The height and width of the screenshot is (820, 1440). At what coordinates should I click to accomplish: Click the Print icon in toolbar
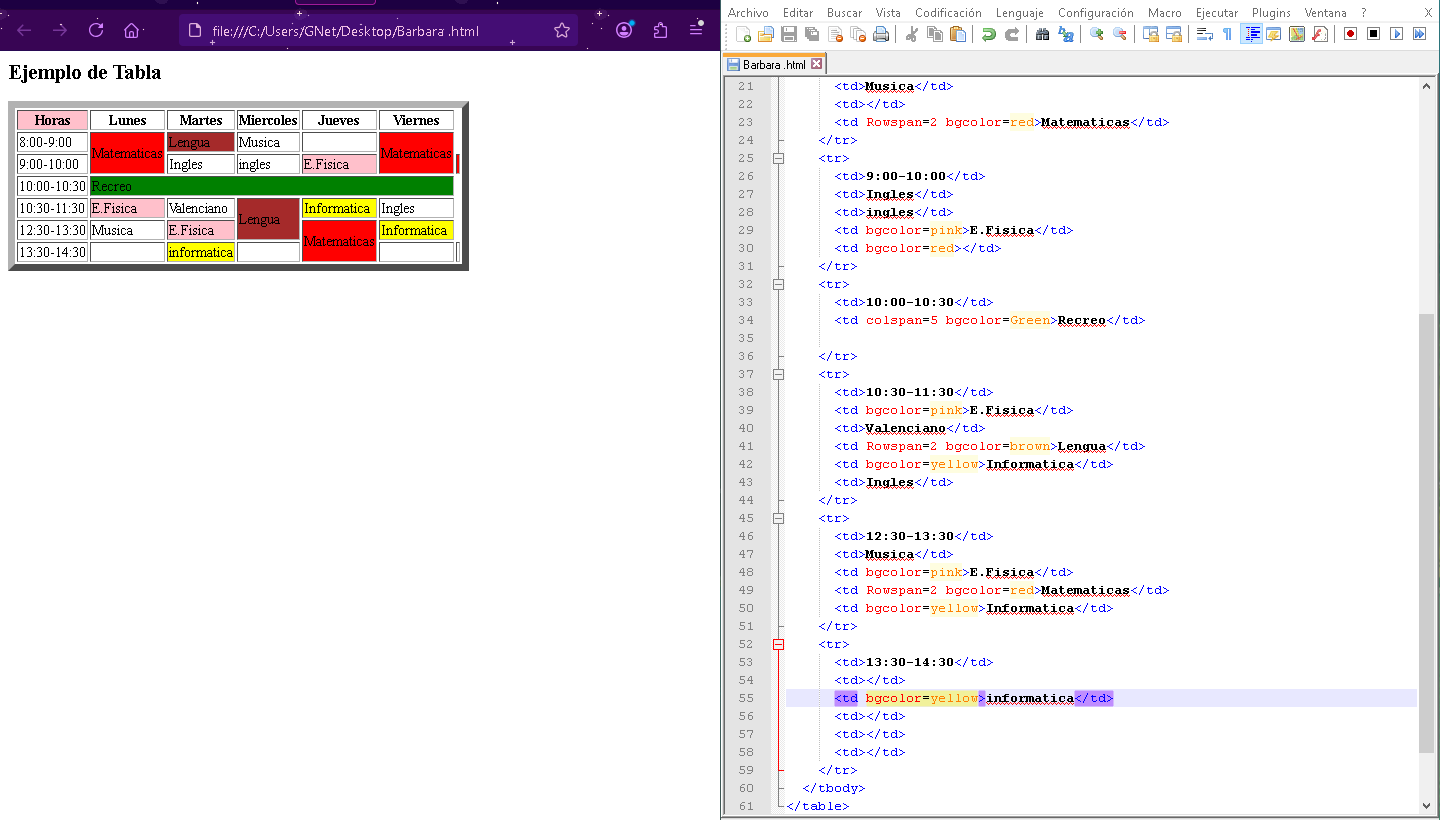880,35
